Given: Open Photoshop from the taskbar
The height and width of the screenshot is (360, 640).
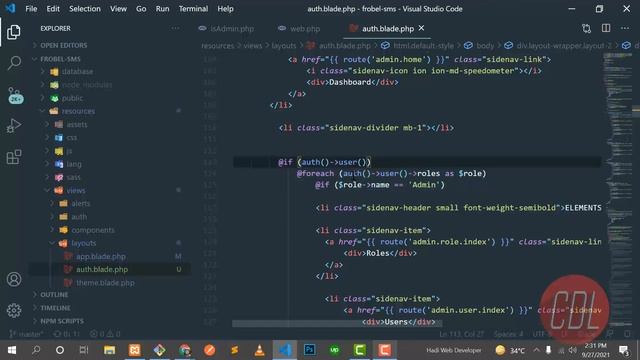Looking at the screenshot, I should coord(309,350).
